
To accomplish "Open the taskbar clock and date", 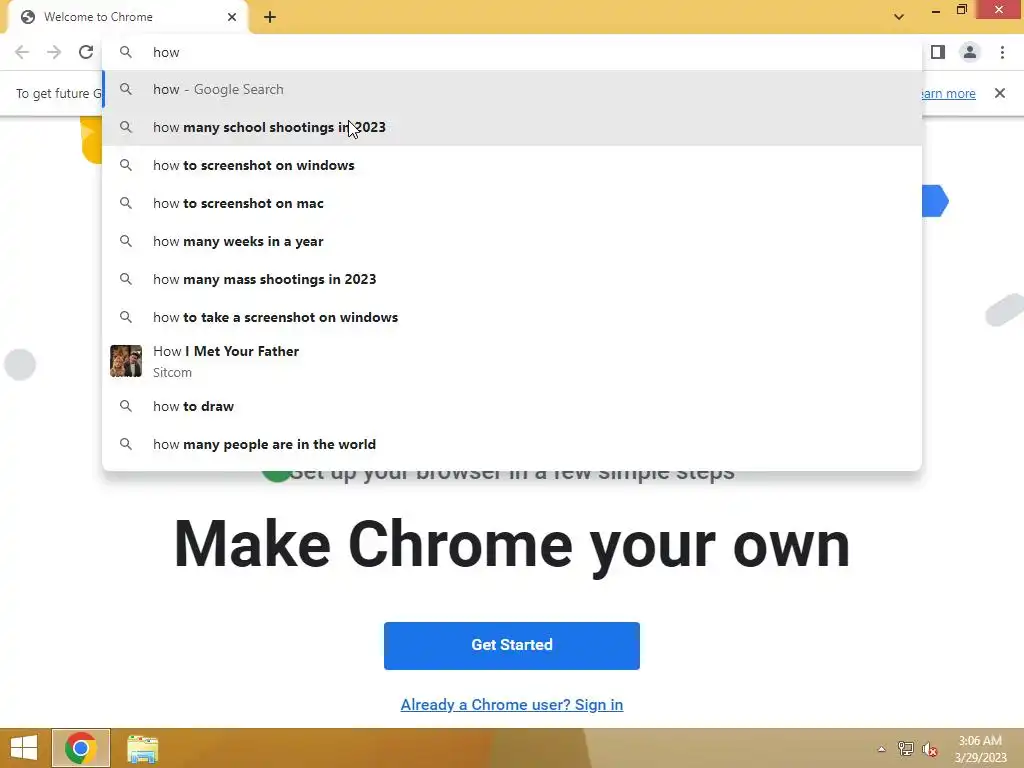I will (980, 749).
